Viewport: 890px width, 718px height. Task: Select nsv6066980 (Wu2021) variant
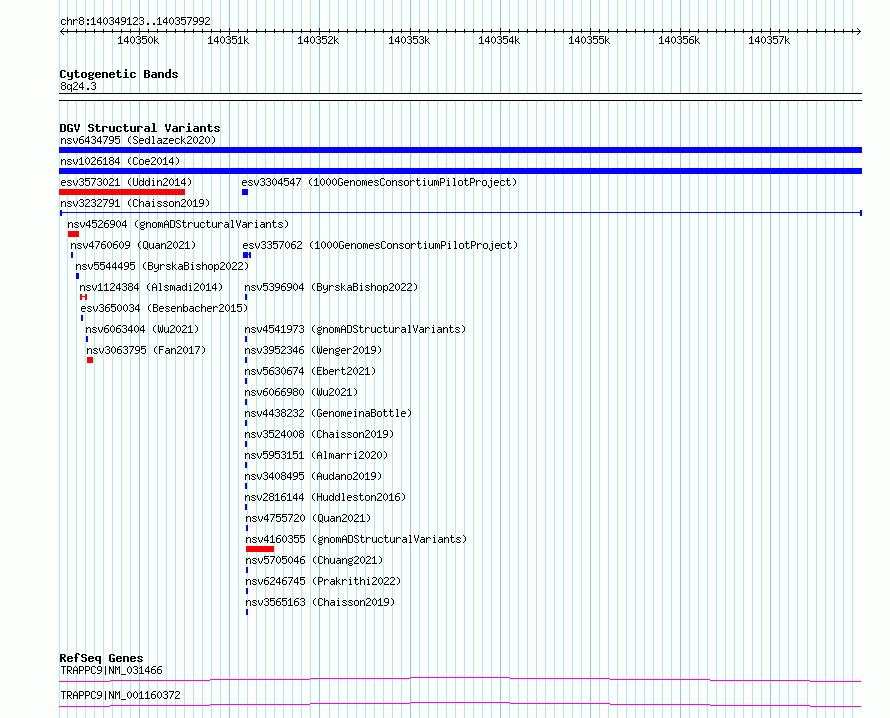[301, 392]
